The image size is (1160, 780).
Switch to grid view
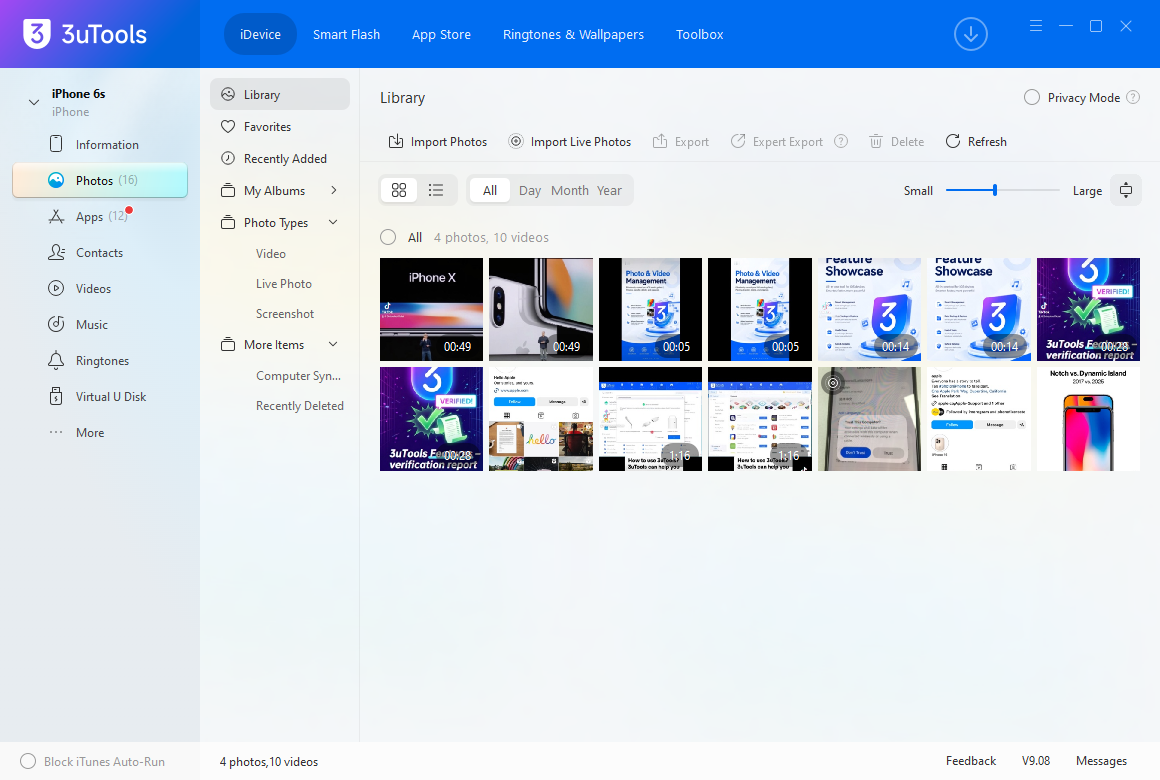(399, 190)
